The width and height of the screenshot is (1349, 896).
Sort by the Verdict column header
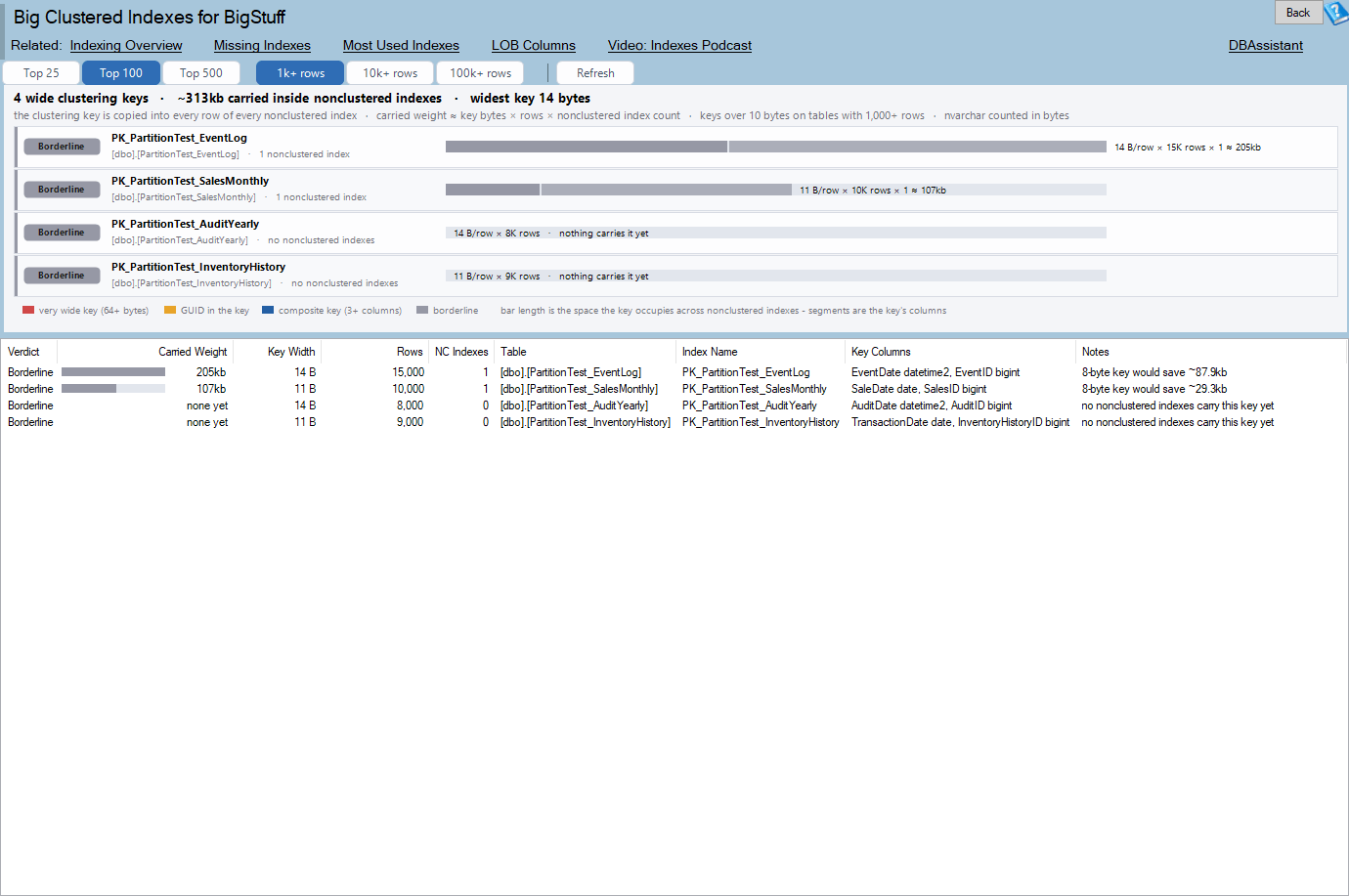[29, 352]
